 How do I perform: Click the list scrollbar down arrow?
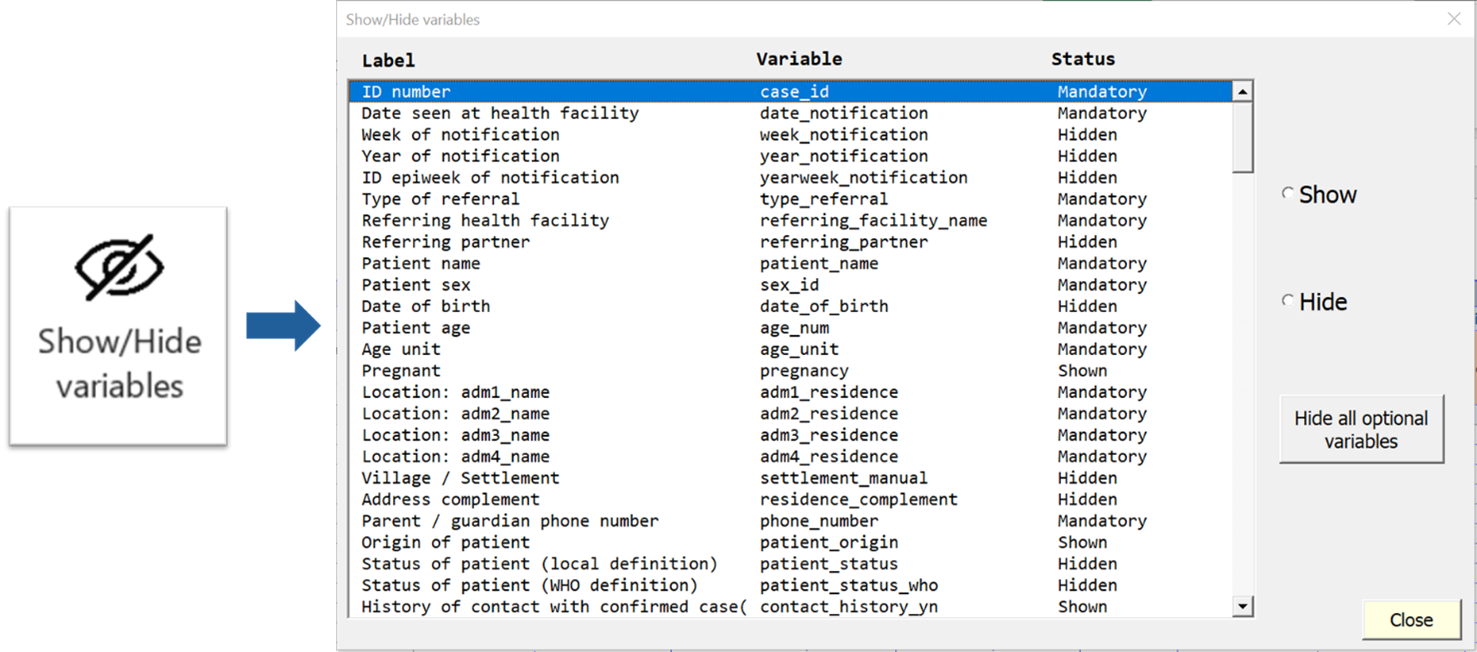(1242, 606)
